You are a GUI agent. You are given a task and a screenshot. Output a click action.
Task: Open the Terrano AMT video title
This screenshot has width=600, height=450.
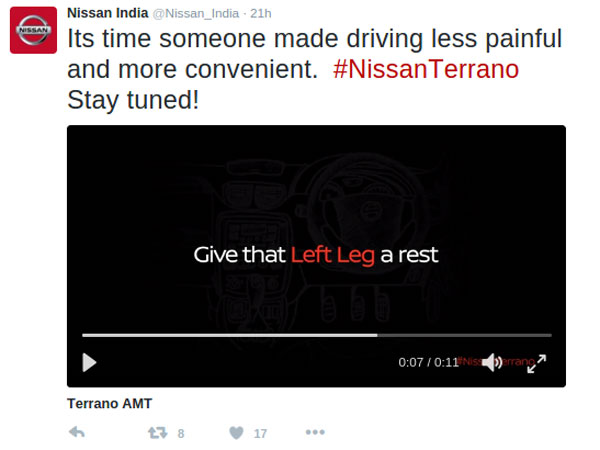[x=109, y=403]
